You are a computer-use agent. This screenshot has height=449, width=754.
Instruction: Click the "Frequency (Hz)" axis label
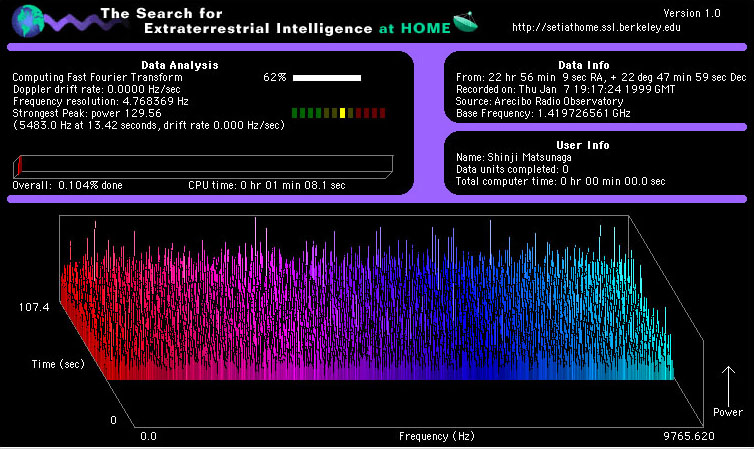437,437
